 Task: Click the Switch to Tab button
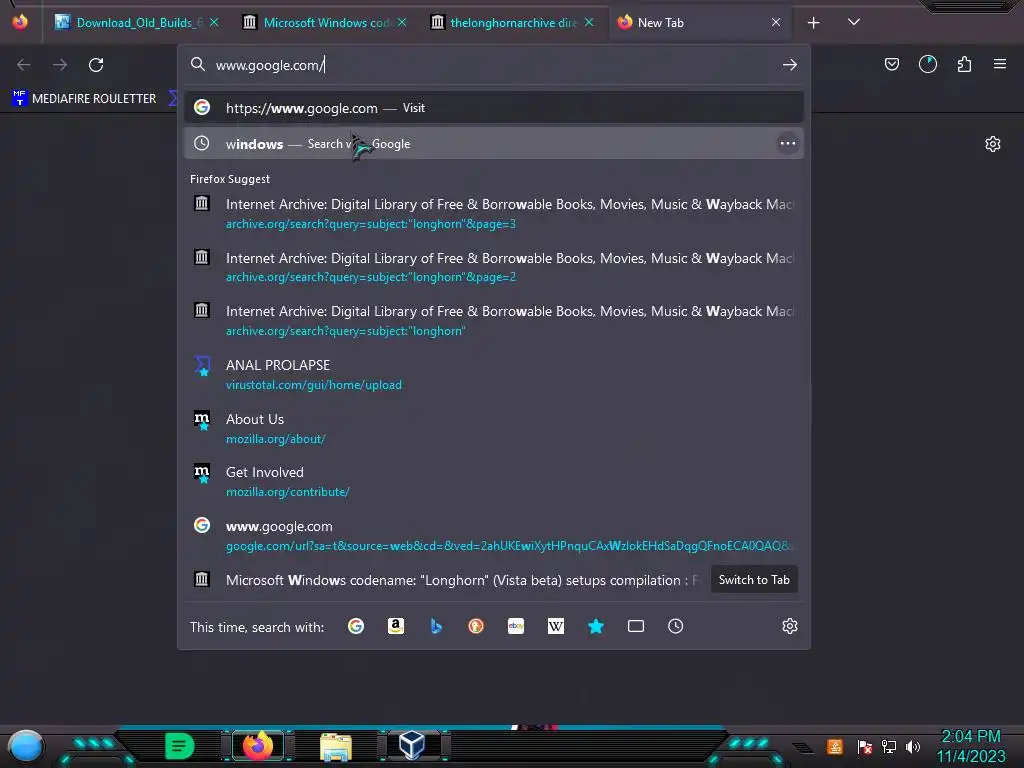pos(754,580)
